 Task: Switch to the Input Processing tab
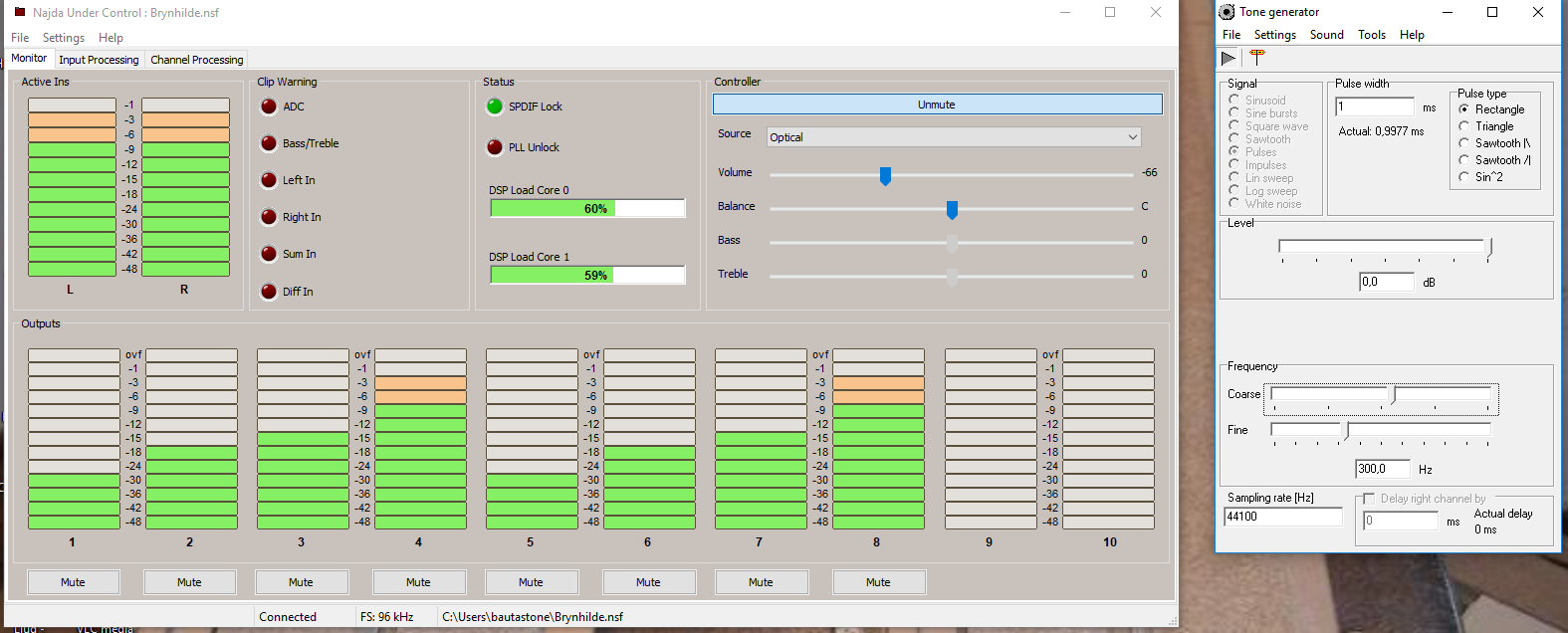coord(99,60)
